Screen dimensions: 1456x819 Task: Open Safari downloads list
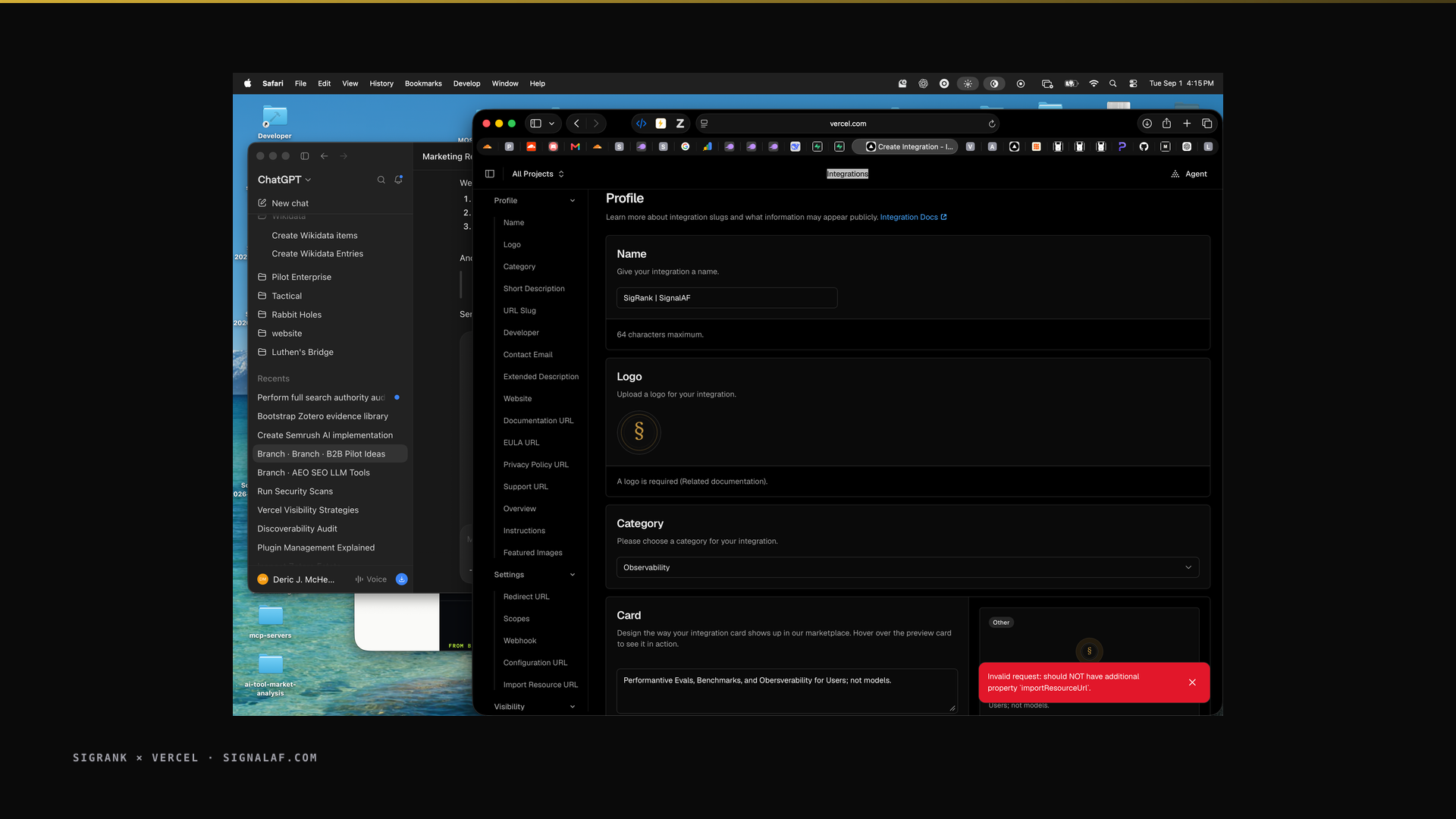(x=1147, y=124)
